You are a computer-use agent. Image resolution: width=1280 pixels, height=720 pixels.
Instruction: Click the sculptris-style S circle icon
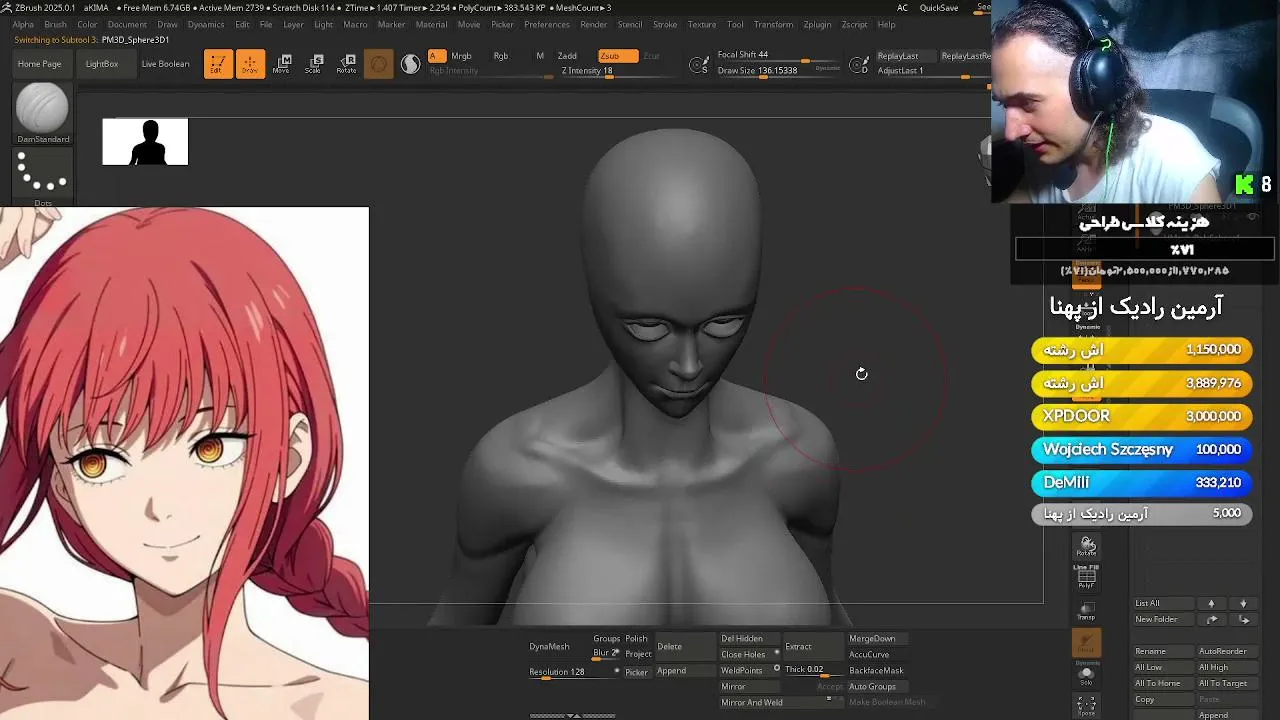[410, 64]
